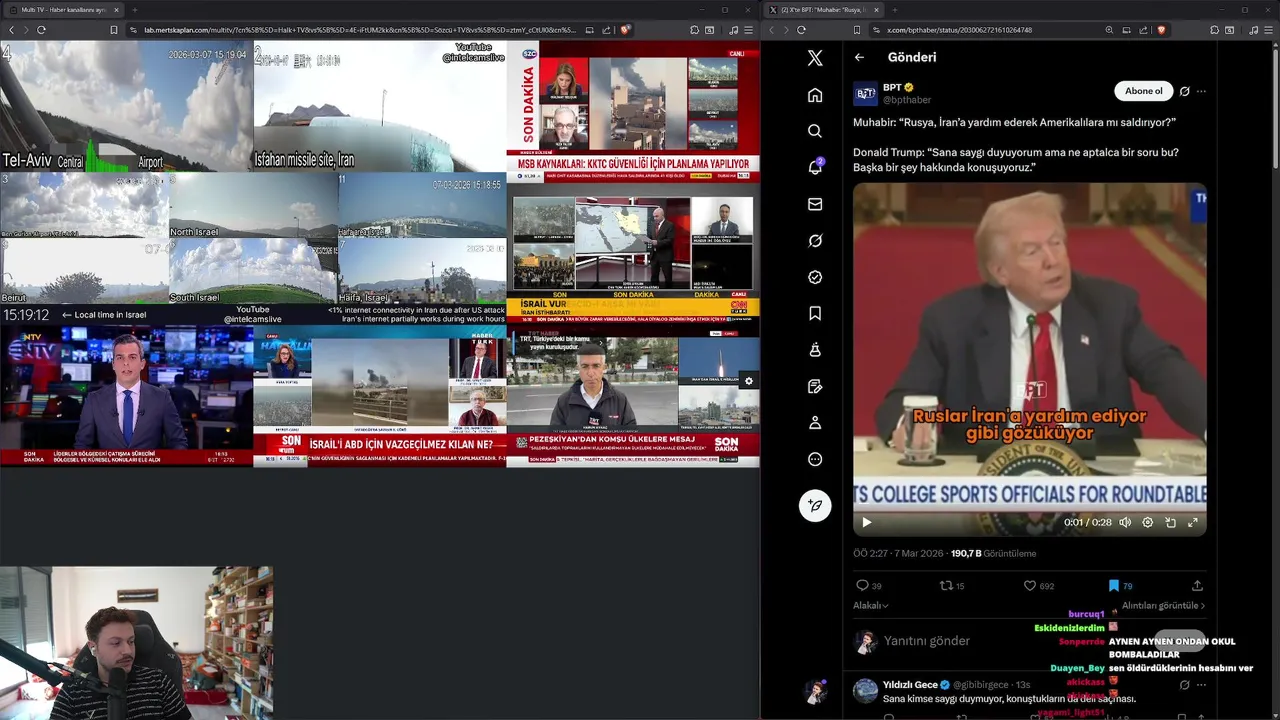Bookmark the Multi TV page
1280x720 pixels.
click(x=114, y=30)
